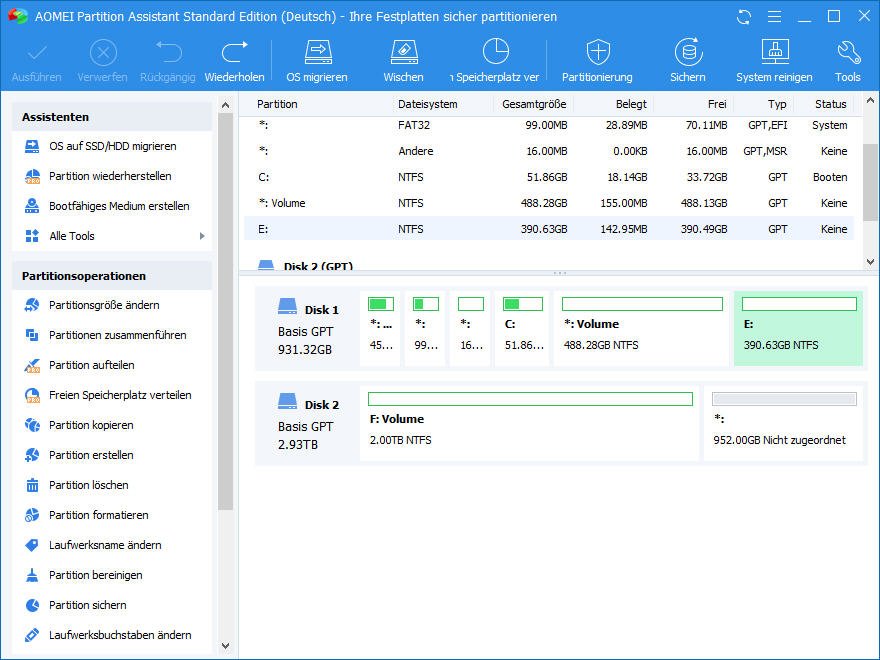
Task: Click the unallocated 952.00GB usage bar
Action: (x=784, y=399)
